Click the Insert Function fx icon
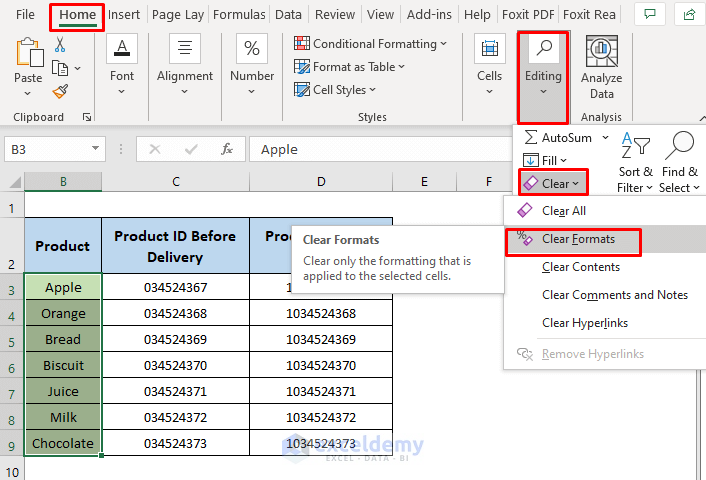This screenshot has height=480, width=706. (227, 149)
